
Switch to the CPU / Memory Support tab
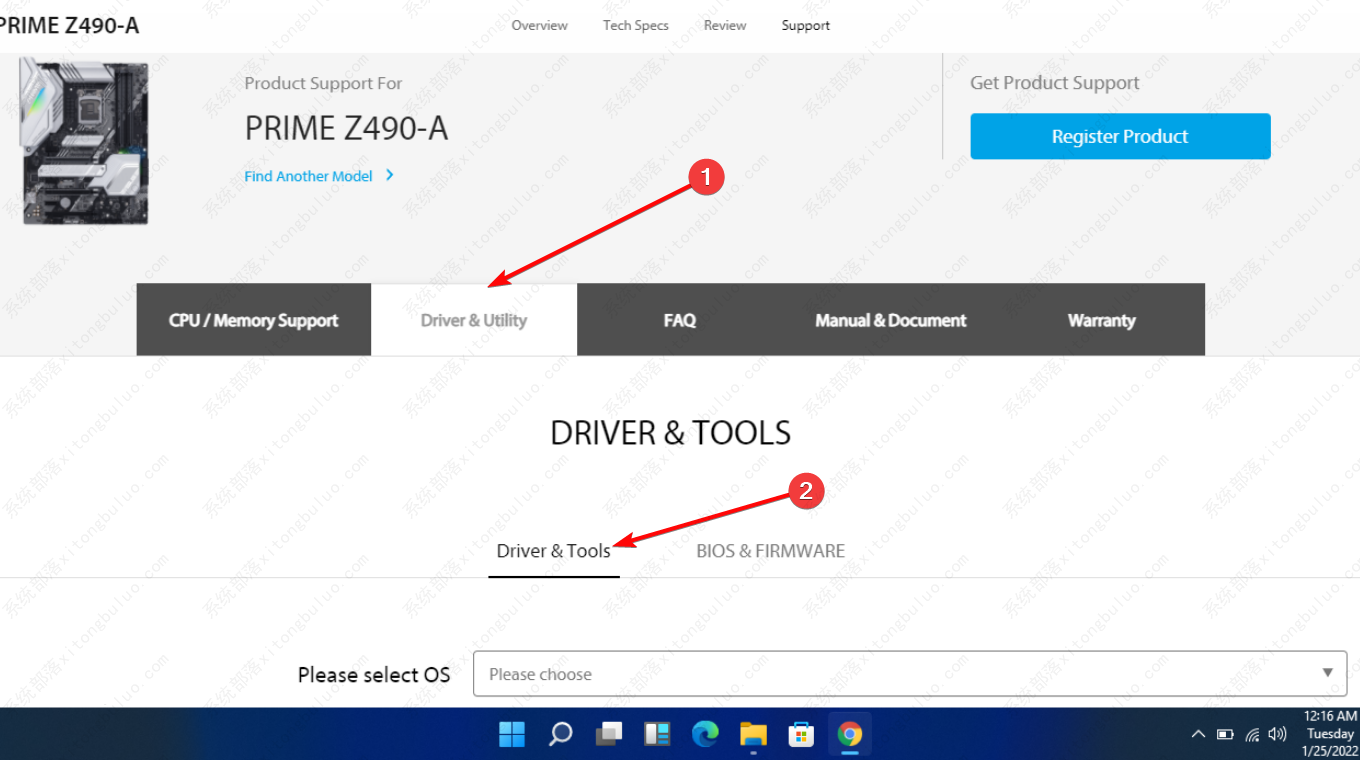253,320
